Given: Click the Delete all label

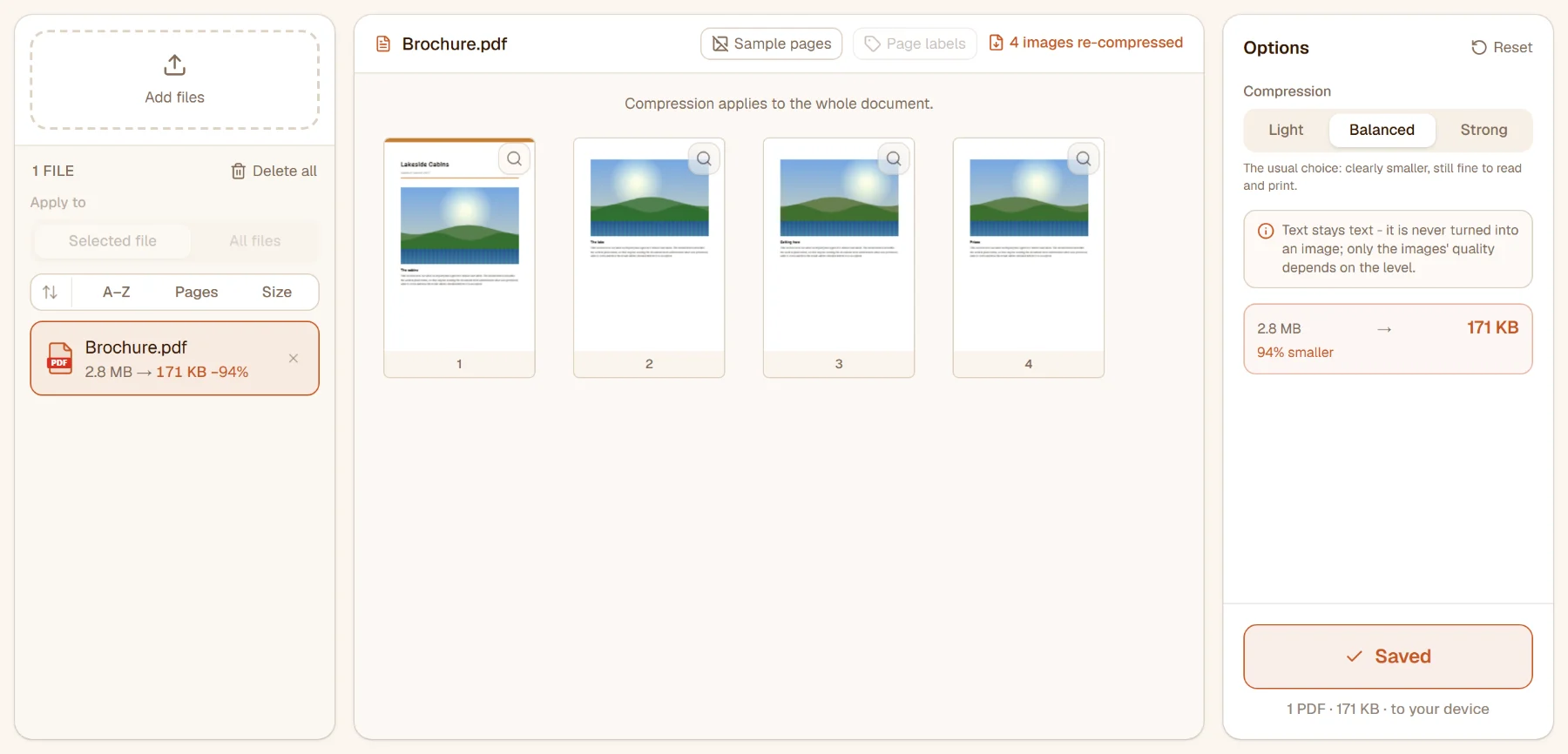Looking at the screenshot, I should [x=285, y=171].
